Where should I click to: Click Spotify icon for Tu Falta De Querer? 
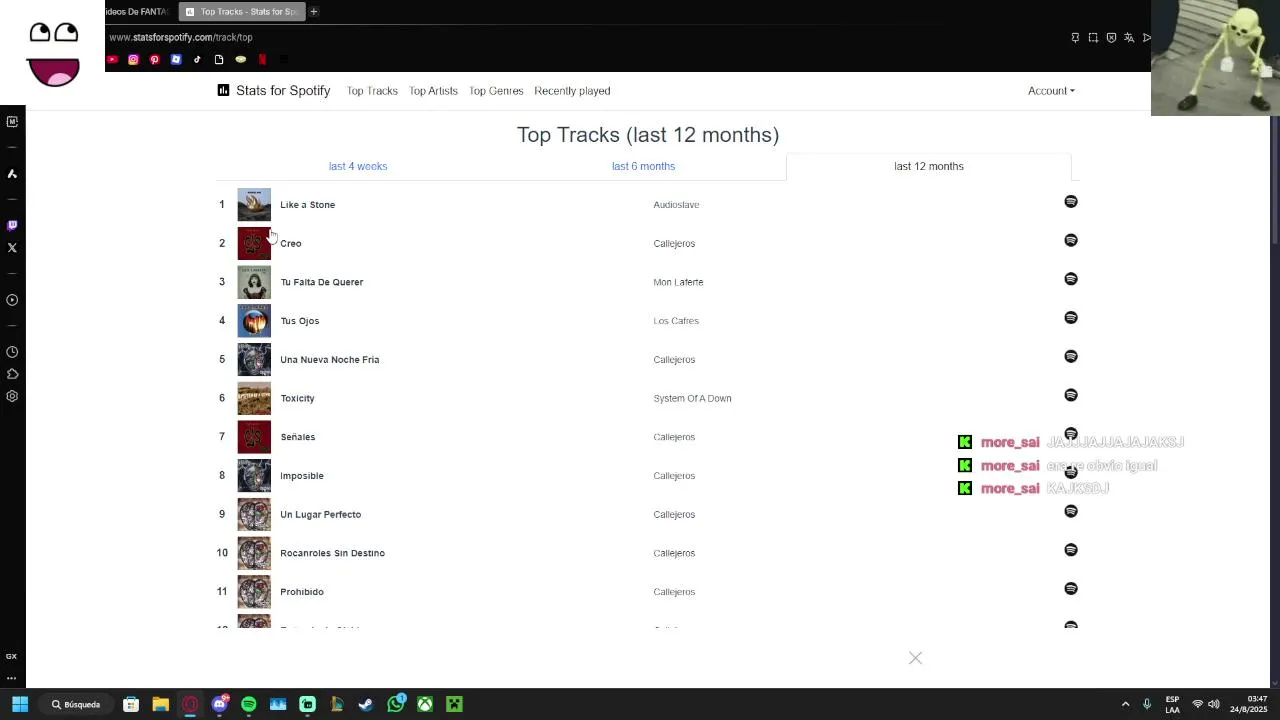point(1071,279)
